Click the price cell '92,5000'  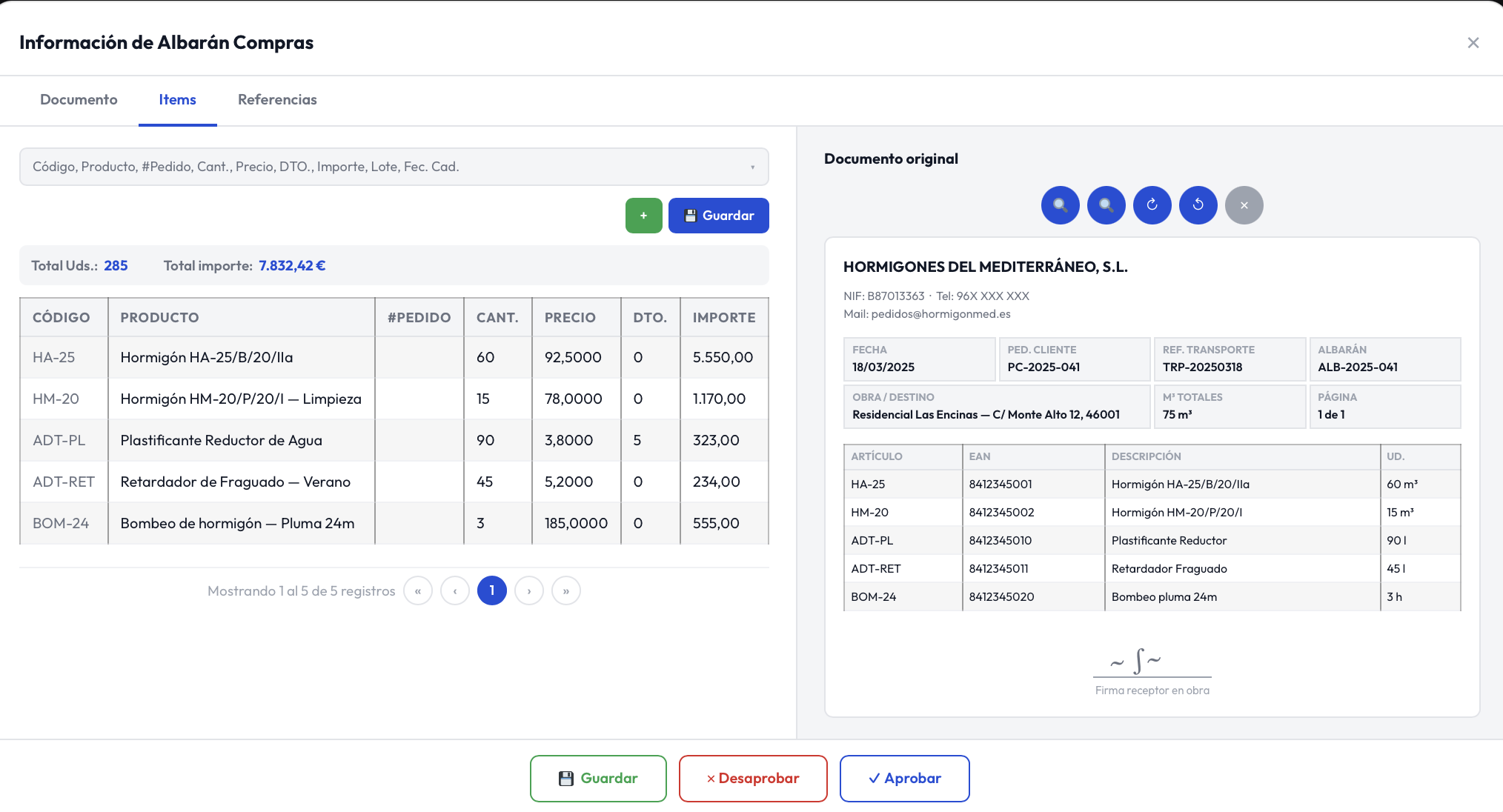pyautogui.click(x=577, y=358)
